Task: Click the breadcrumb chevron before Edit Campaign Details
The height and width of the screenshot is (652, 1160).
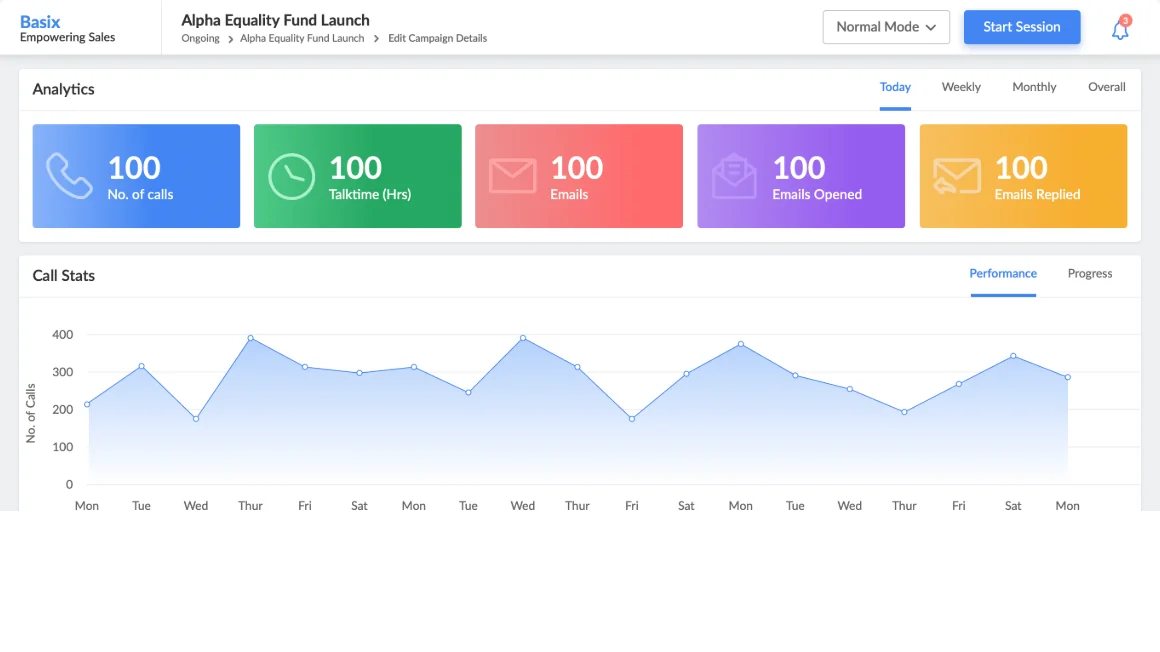Action: (376, 39)
